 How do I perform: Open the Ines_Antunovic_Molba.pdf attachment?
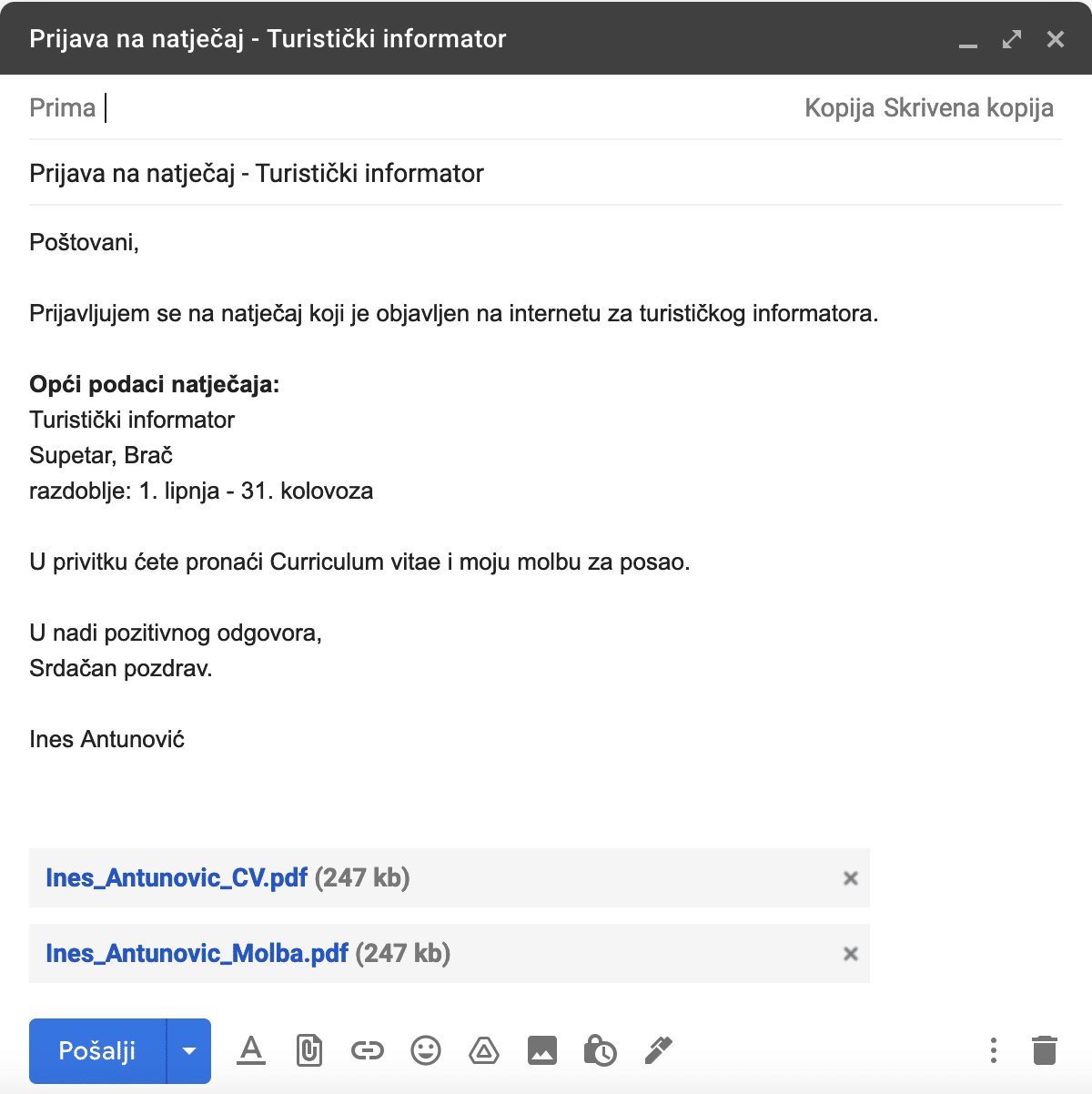point(197,954)
